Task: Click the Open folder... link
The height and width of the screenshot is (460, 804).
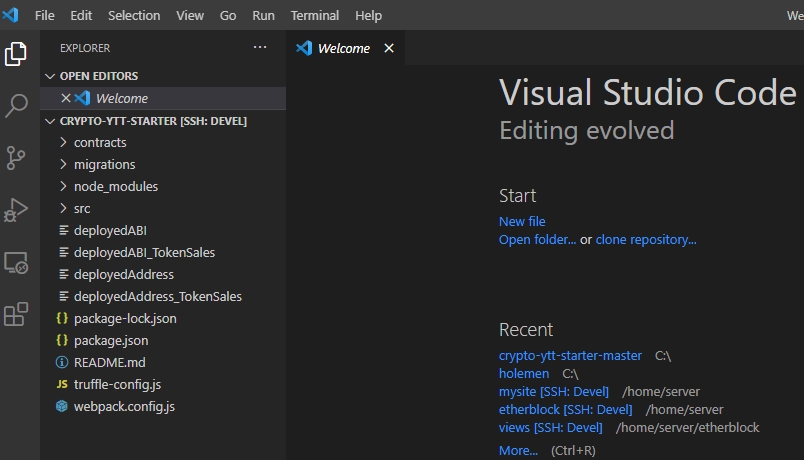Action: point(537,239)
